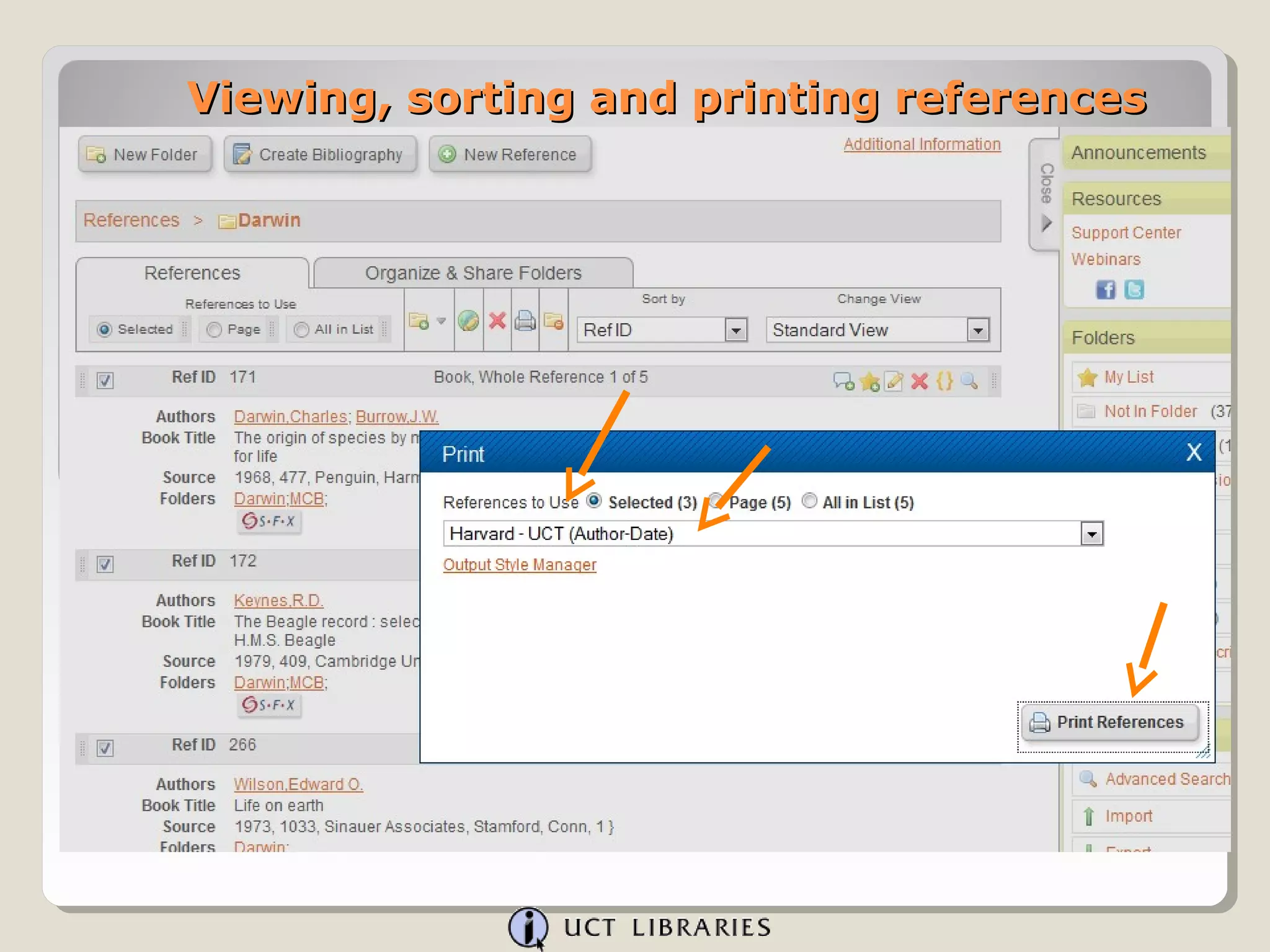Click the edit pencil icon for reference 171

[894, 381]
